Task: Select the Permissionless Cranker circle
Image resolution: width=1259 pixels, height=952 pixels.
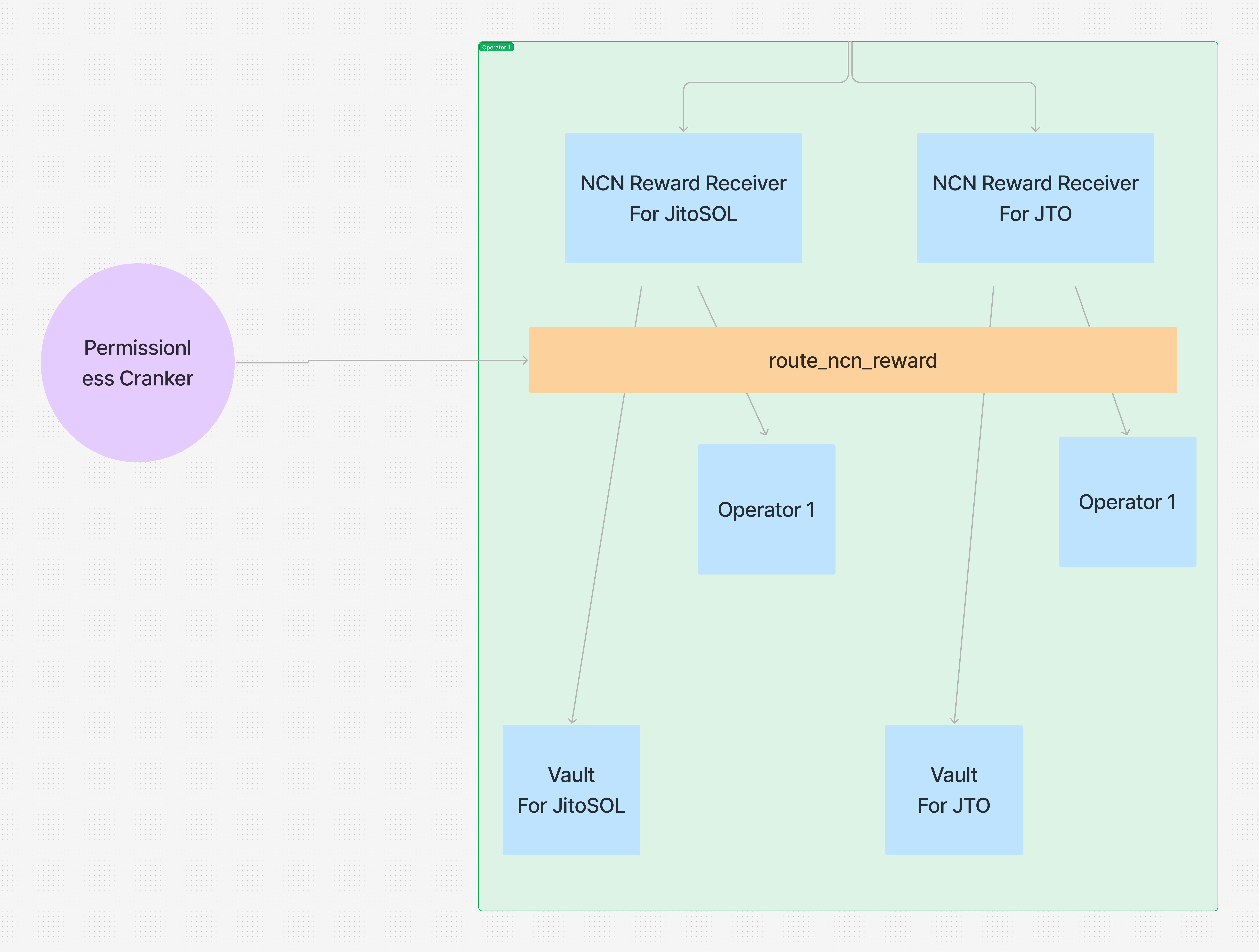Action: coord(138,362)
